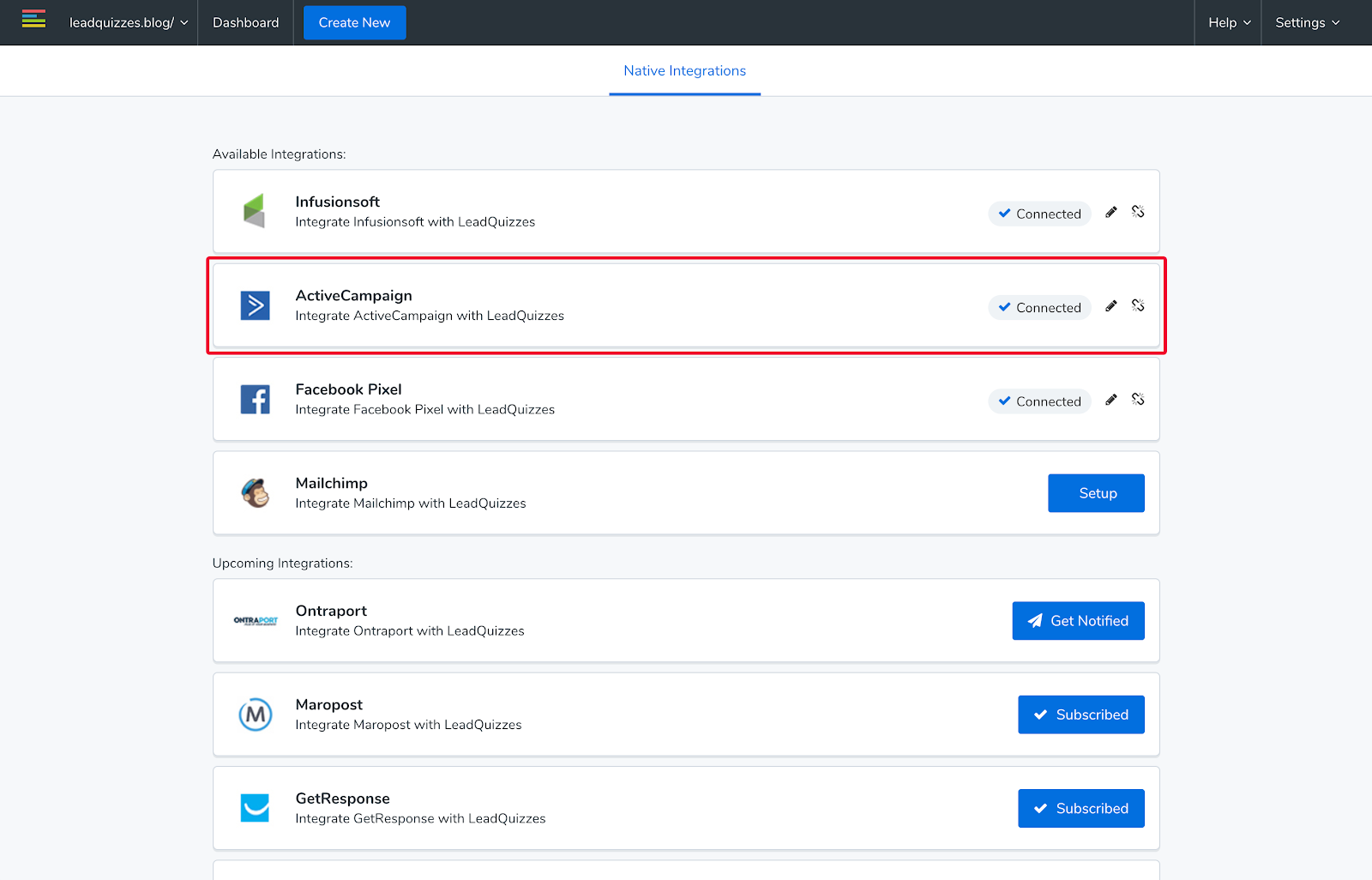Click 'Integrate Ontraport with LeadQuizzes' description
Viewport: 1372px width, 880px height.
[x=410, y=631]
